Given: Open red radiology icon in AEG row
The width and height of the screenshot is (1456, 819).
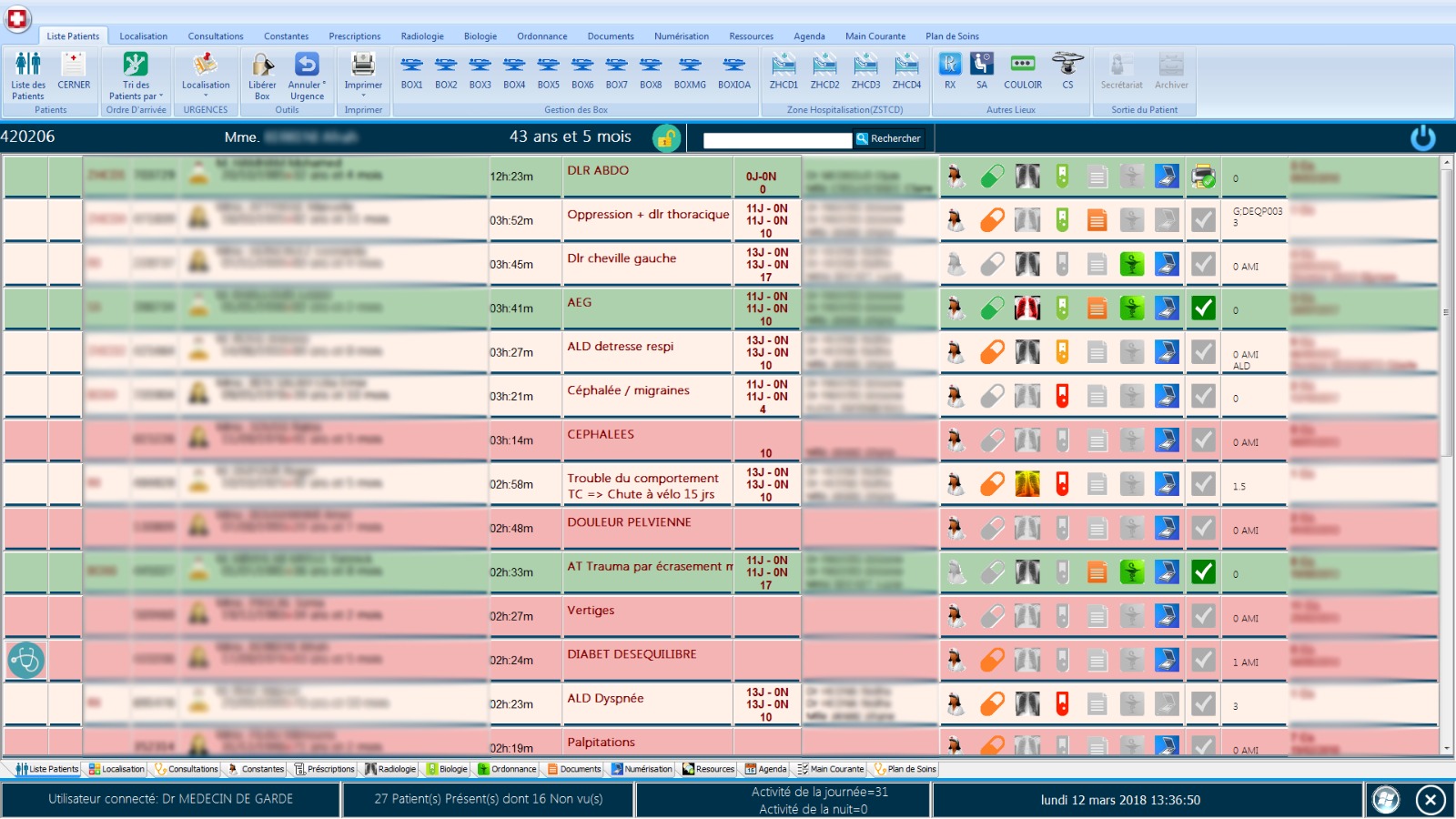Looking at the screenshot, I should coord(1027,308).
